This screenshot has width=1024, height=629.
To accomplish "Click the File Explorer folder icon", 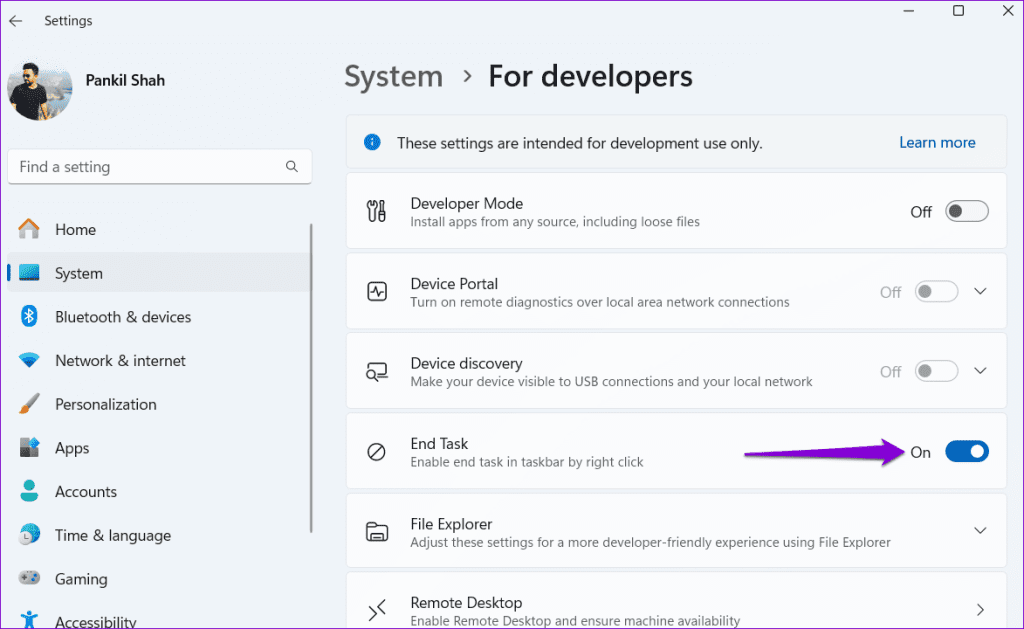I will pos(376,531).
